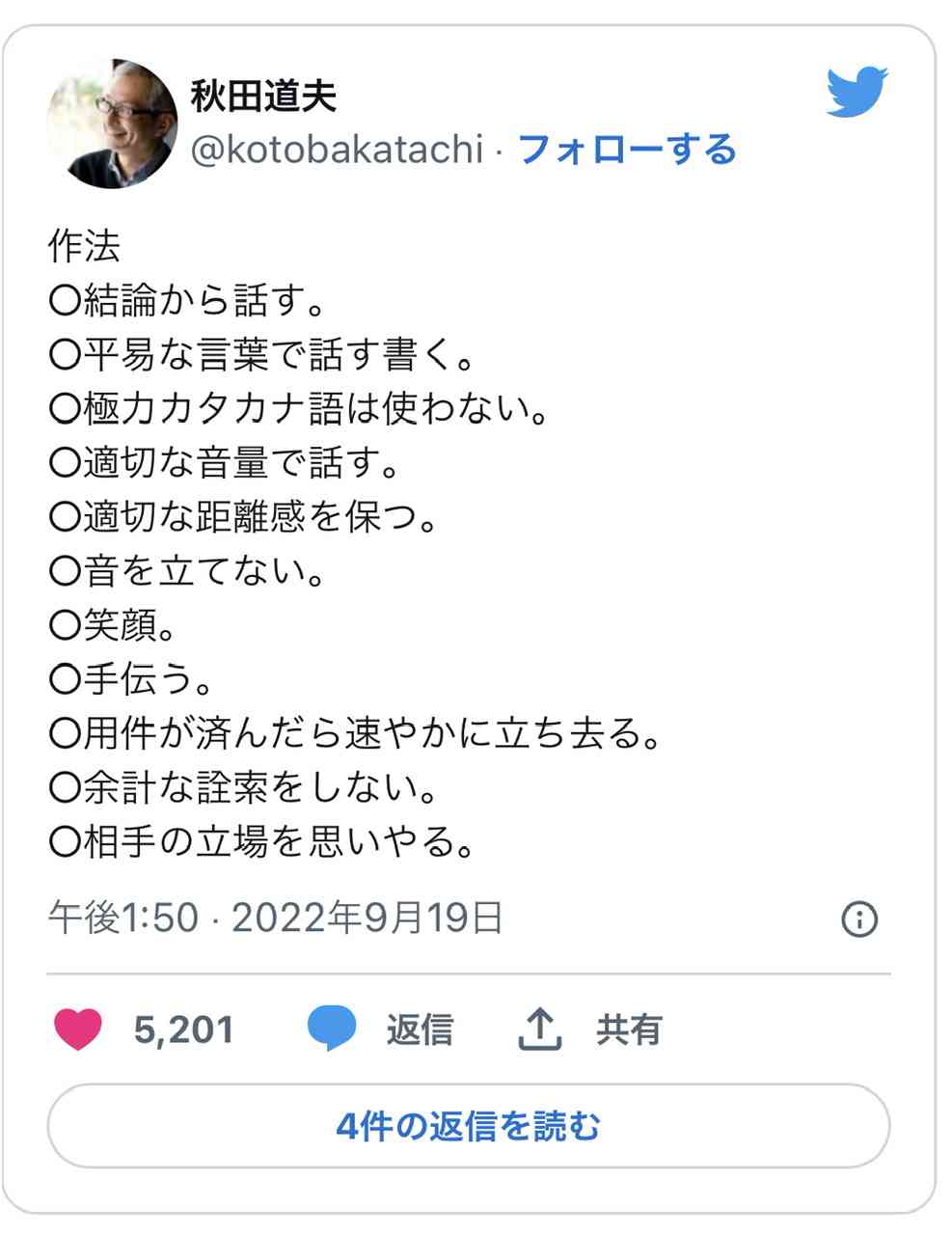Tap the share upload arrow icon
The image size is (952, 1235).
(x=540, y=1029)
